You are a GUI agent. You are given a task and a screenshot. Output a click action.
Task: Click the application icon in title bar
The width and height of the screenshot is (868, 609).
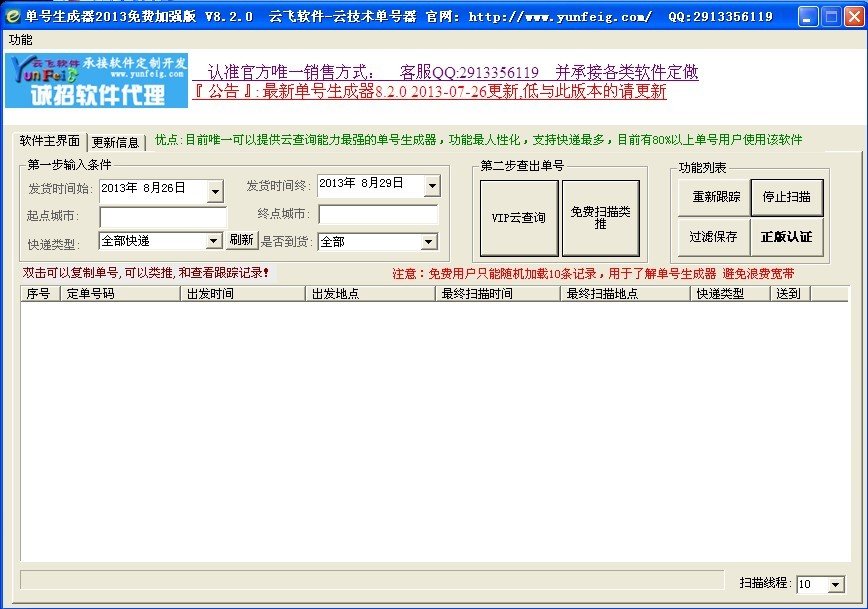12,16
